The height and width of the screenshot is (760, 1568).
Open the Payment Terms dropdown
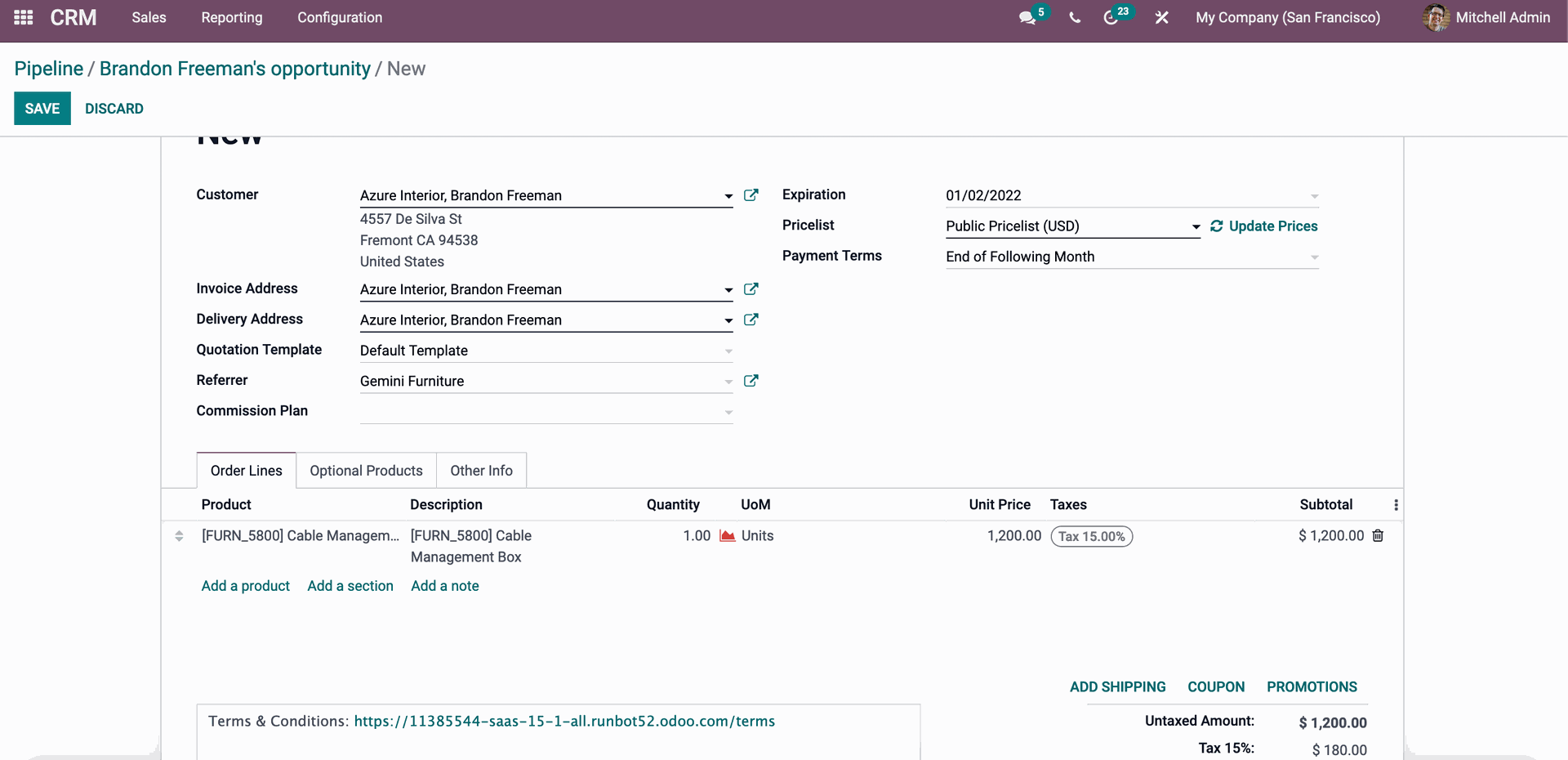pos(1314,257)
